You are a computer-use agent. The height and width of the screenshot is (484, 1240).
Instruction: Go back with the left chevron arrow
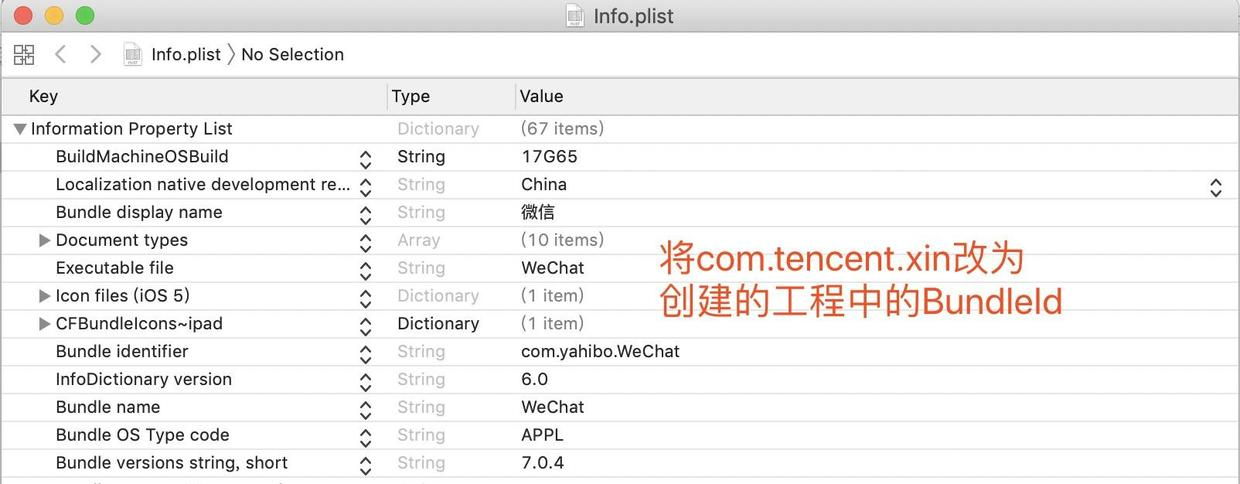point(60,54)
